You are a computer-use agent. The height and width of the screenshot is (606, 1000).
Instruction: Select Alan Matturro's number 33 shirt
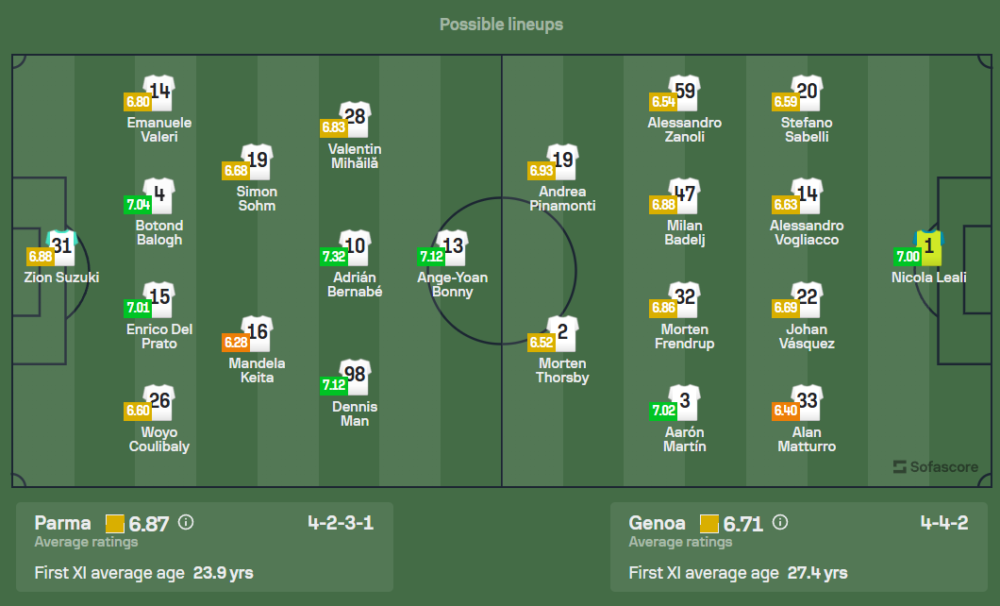coord(806,402)
